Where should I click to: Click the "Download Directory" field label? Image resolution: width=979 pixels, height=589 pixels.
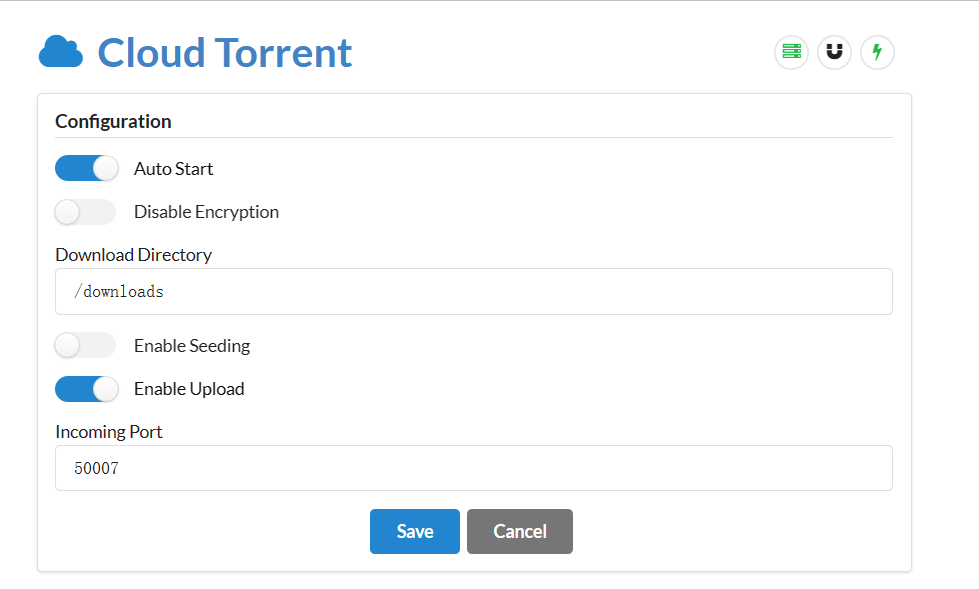(x=133, y=255)
